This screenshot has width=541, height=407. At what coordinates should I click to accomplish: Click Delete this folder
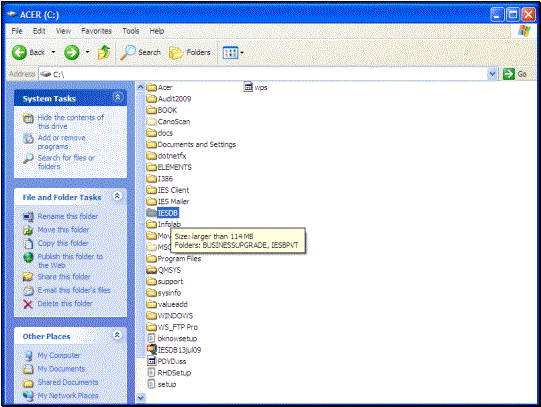coord(65,304)
